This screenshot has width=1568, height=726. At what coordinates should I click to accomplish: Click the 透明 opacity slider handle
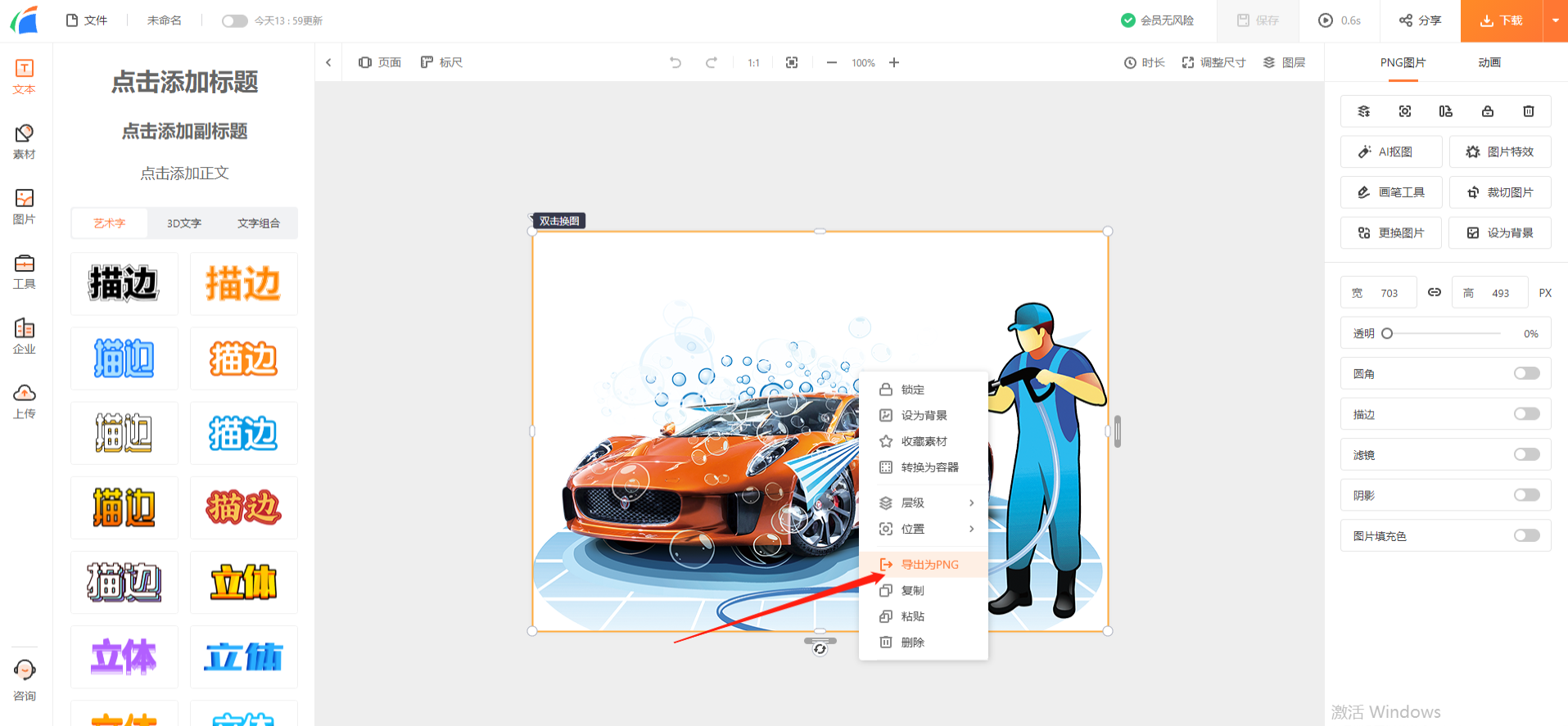click(1387, 333)
